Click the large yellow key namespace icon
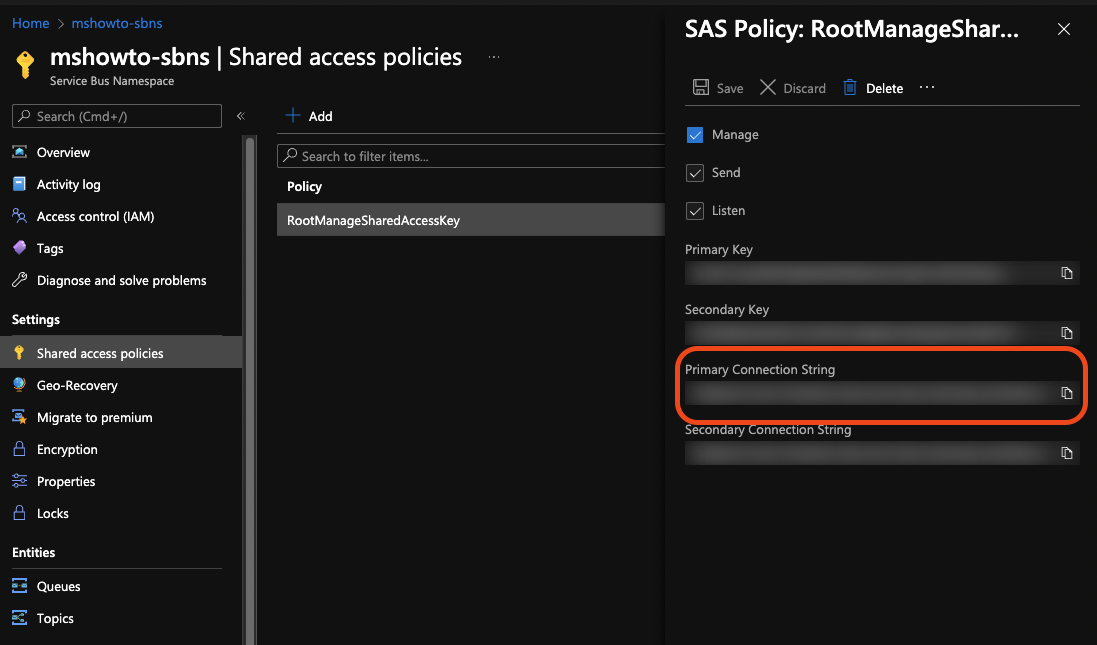The width and height of the screenshot is (1097, 645). 25,64
